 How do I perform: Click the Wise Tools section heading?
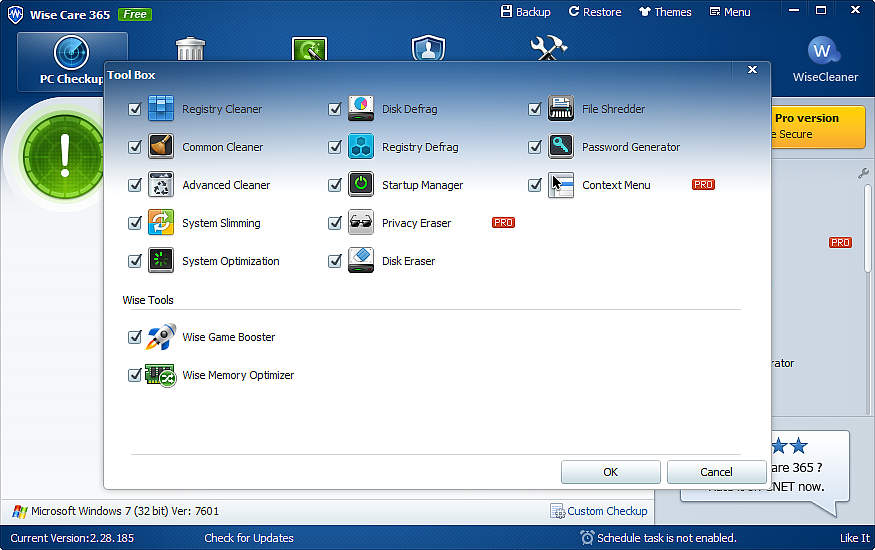148,300
